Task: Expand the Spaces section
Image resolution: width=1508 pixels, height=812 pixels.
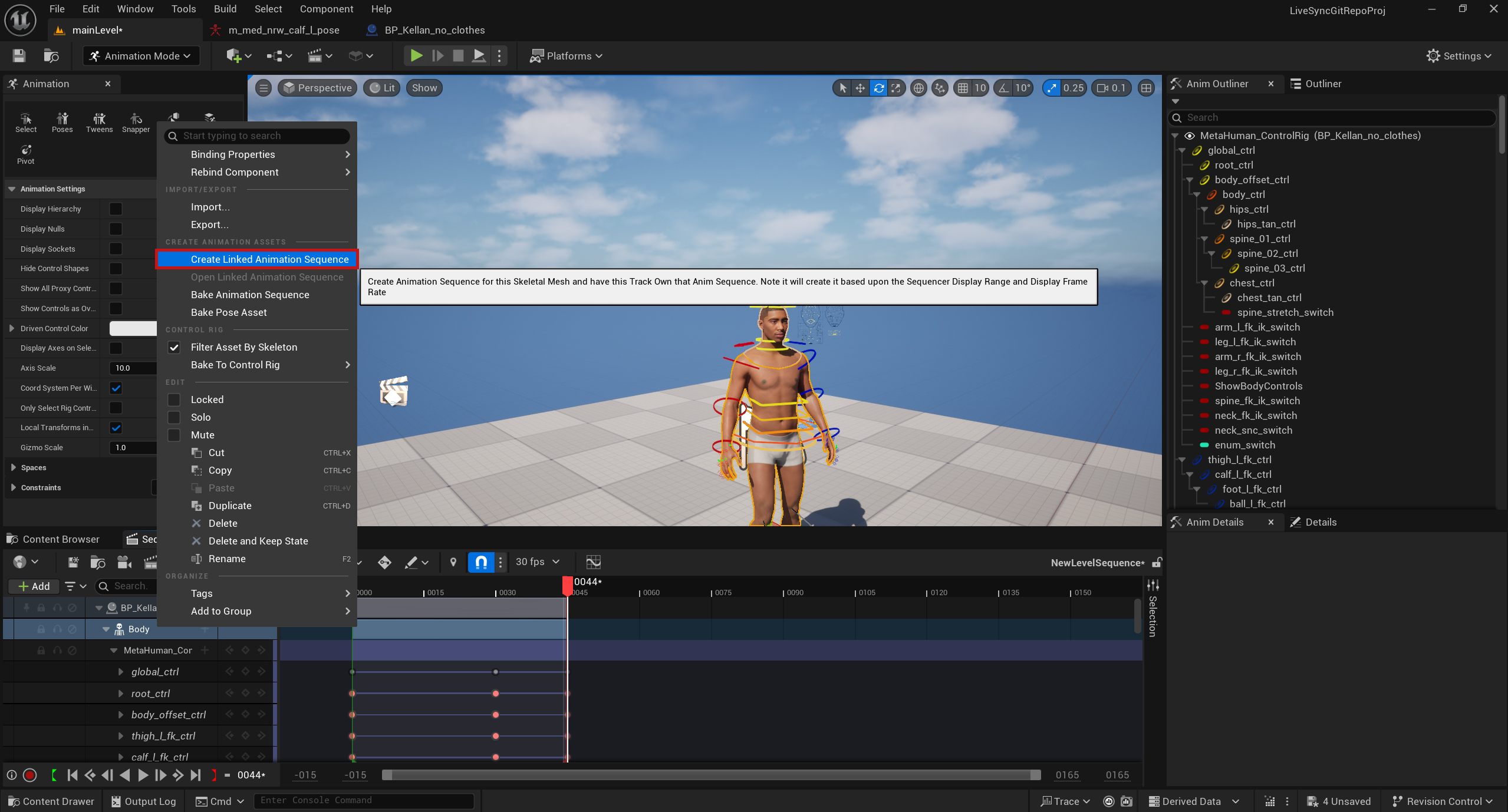Action: coord(13,467)
